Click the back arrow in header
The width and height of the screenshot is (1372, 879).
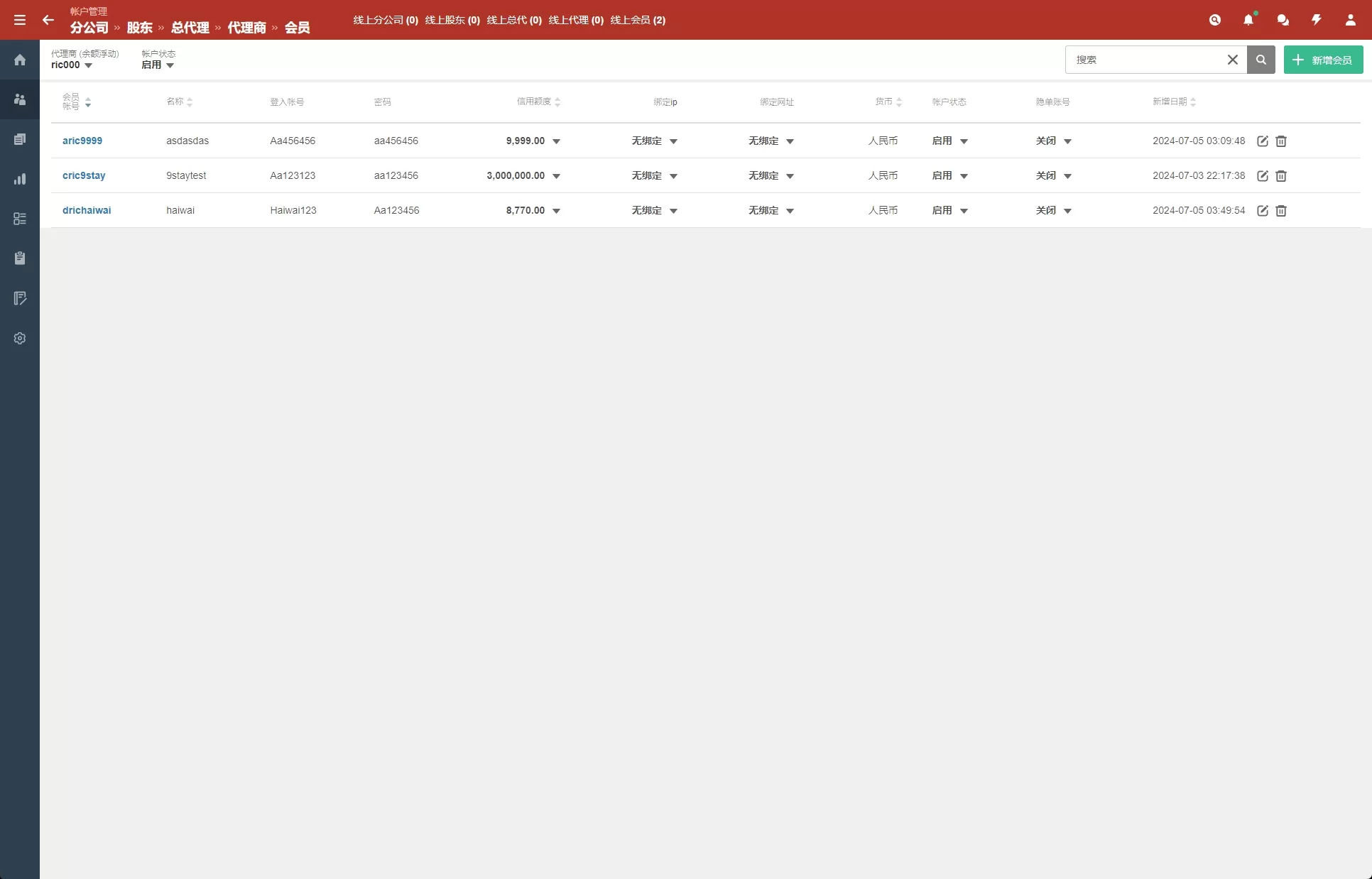pyautogui.click(x=48, y=20)
